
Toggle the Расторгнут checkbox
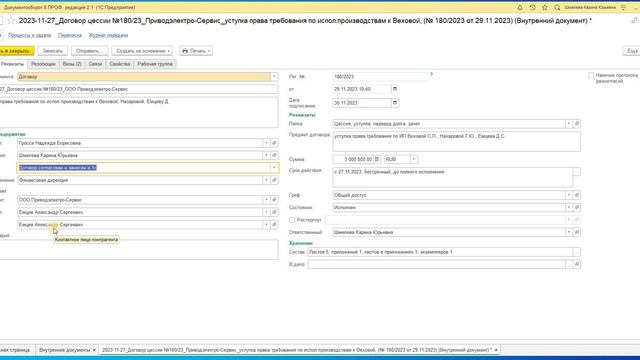coord(292,220)
